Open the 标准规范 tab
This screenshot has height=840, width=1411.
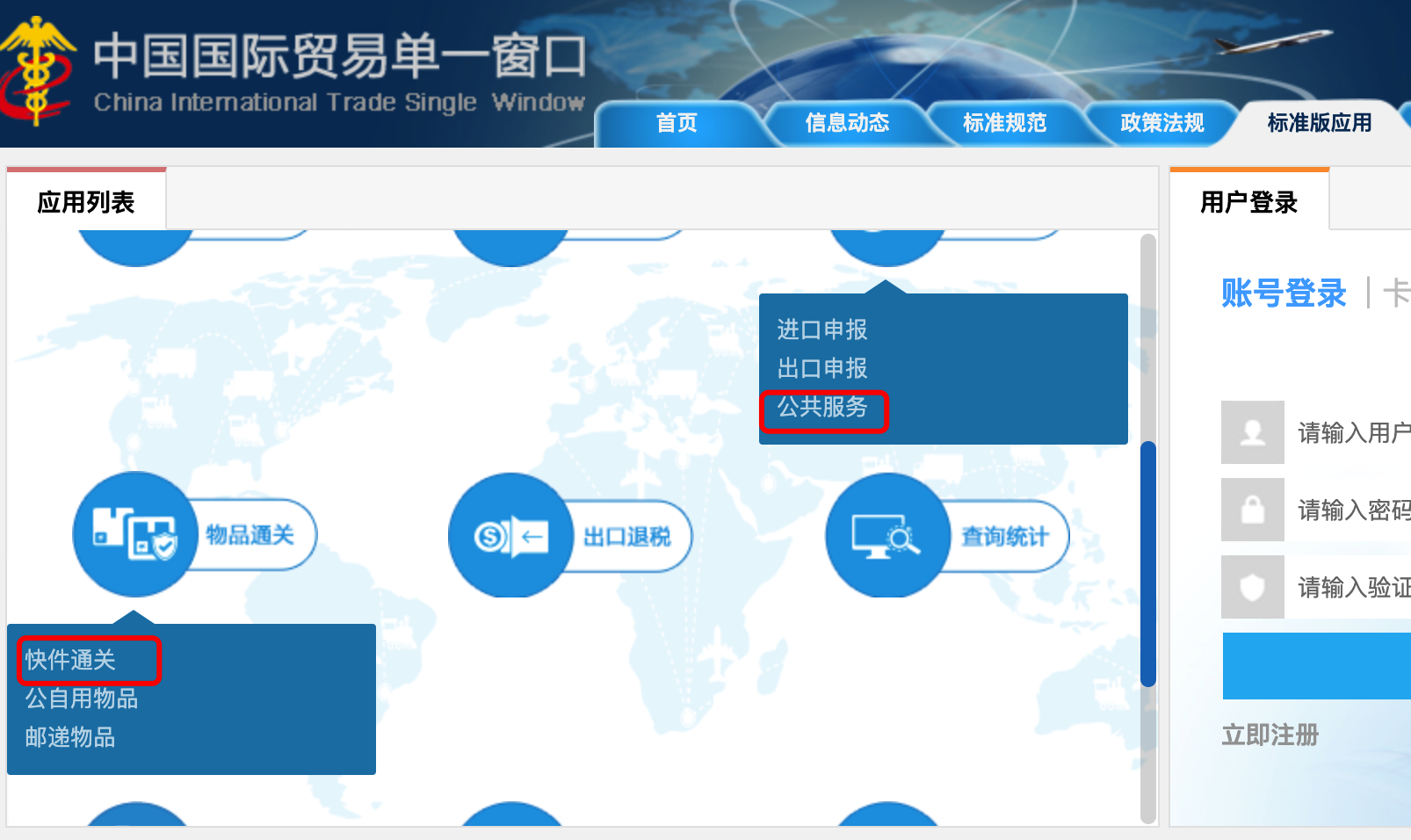click(1004, 123)
